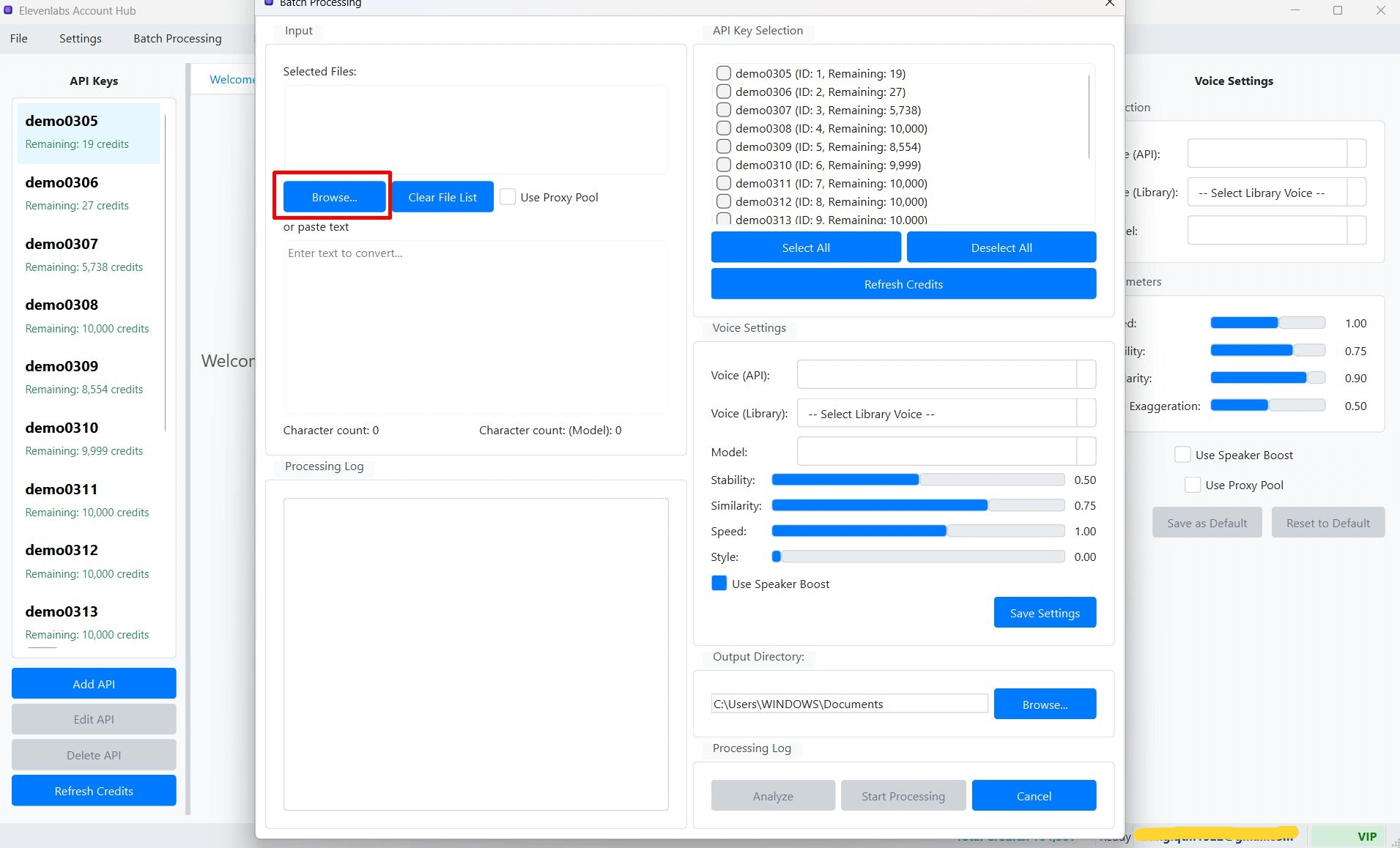The image size is (1400, 848).
Task: Open the Voice (Library) dropdown in dialog
Action: click(x=947, y=414)
